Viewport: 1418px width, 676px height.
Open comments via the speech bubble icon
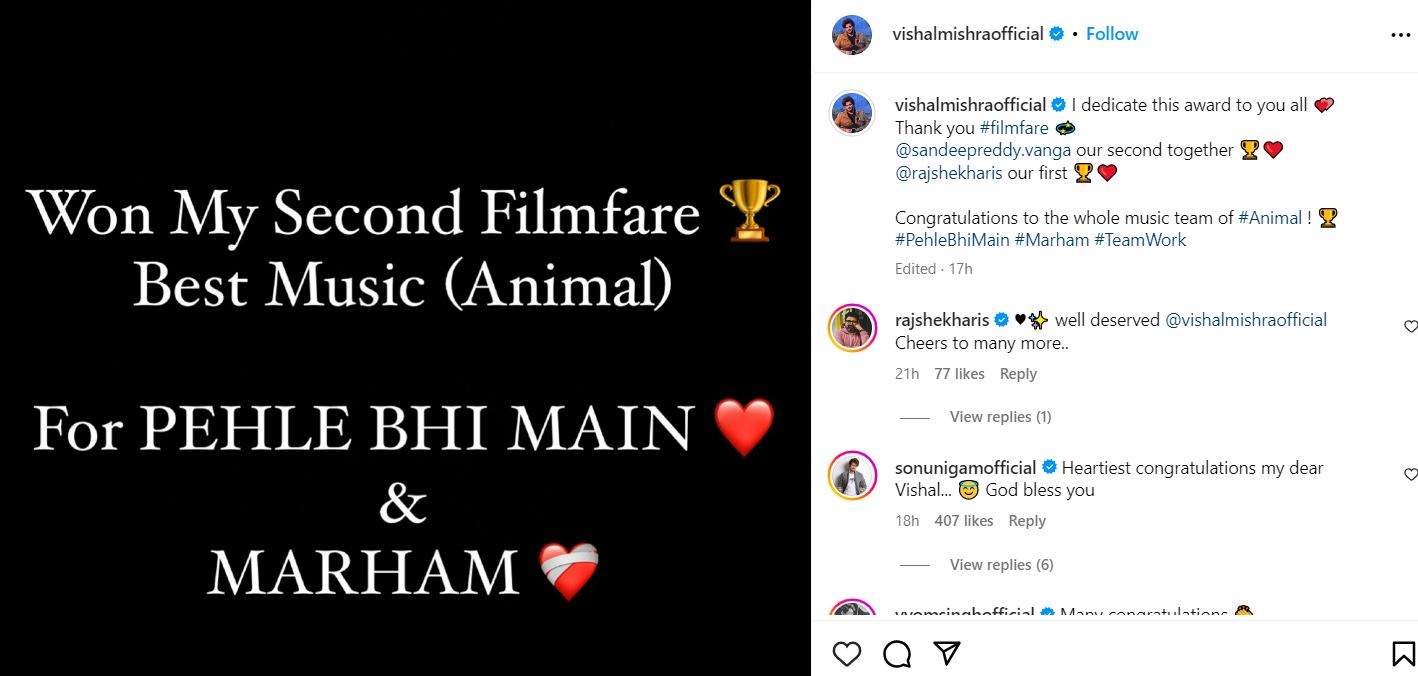(x=896, y=653)
